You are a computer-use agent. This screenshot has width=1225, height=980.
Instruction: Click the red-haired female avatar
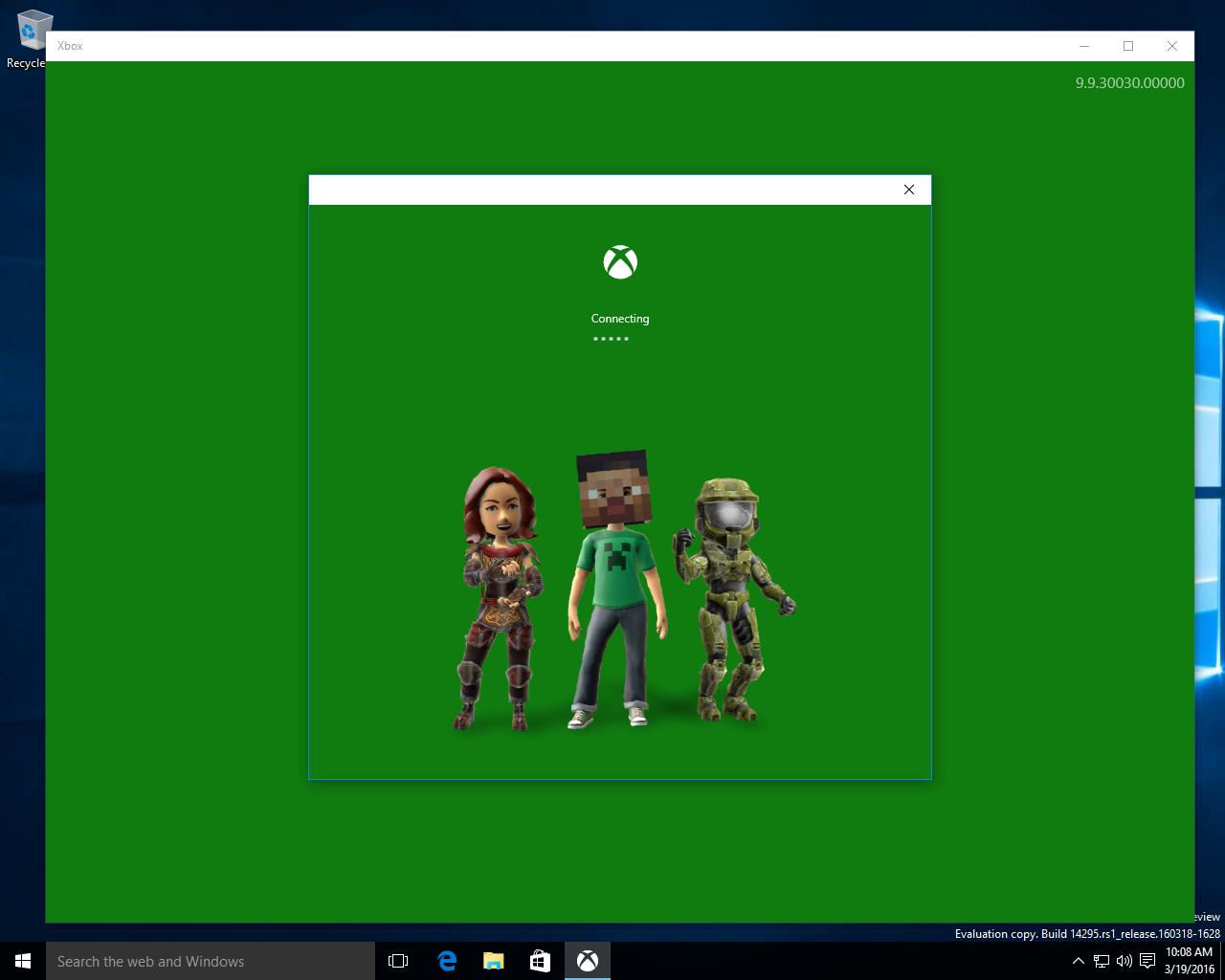[x=500, y=598]
